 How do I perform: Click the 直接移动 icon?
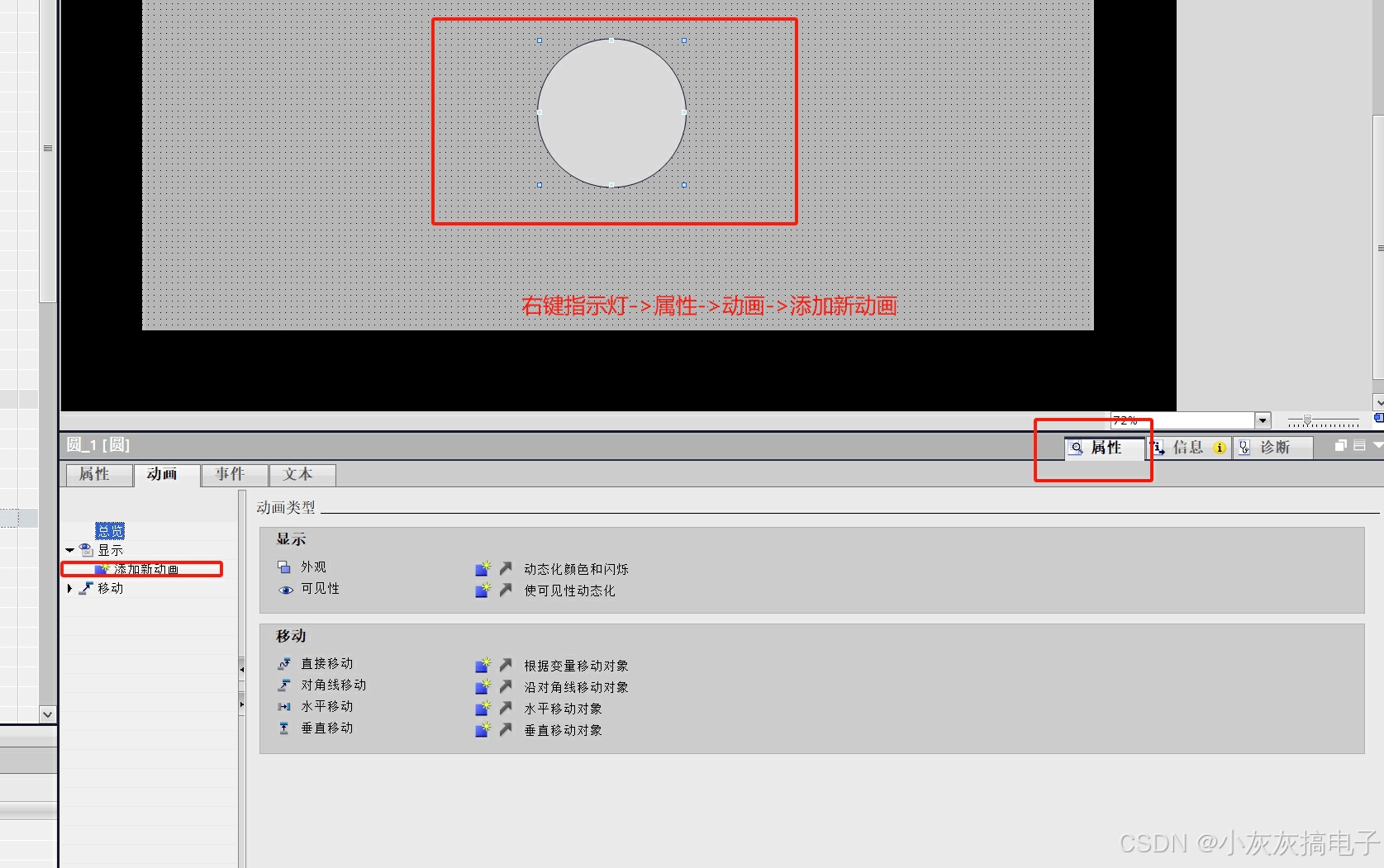(284, 664)
